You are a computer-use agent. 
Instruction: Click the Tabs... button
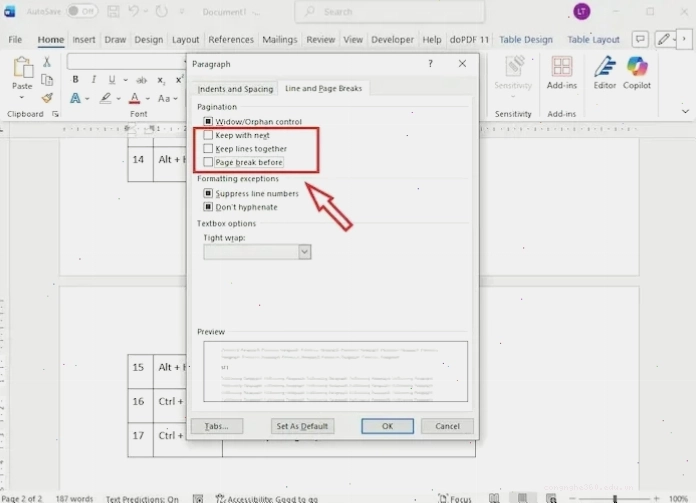pos(217,426)
